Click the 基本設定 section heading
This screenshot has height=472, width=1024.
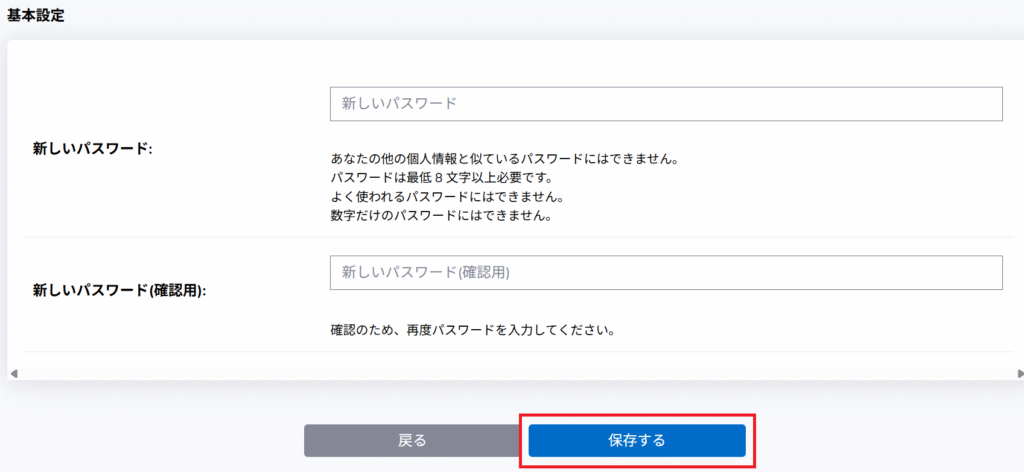[x=36, y=17]
